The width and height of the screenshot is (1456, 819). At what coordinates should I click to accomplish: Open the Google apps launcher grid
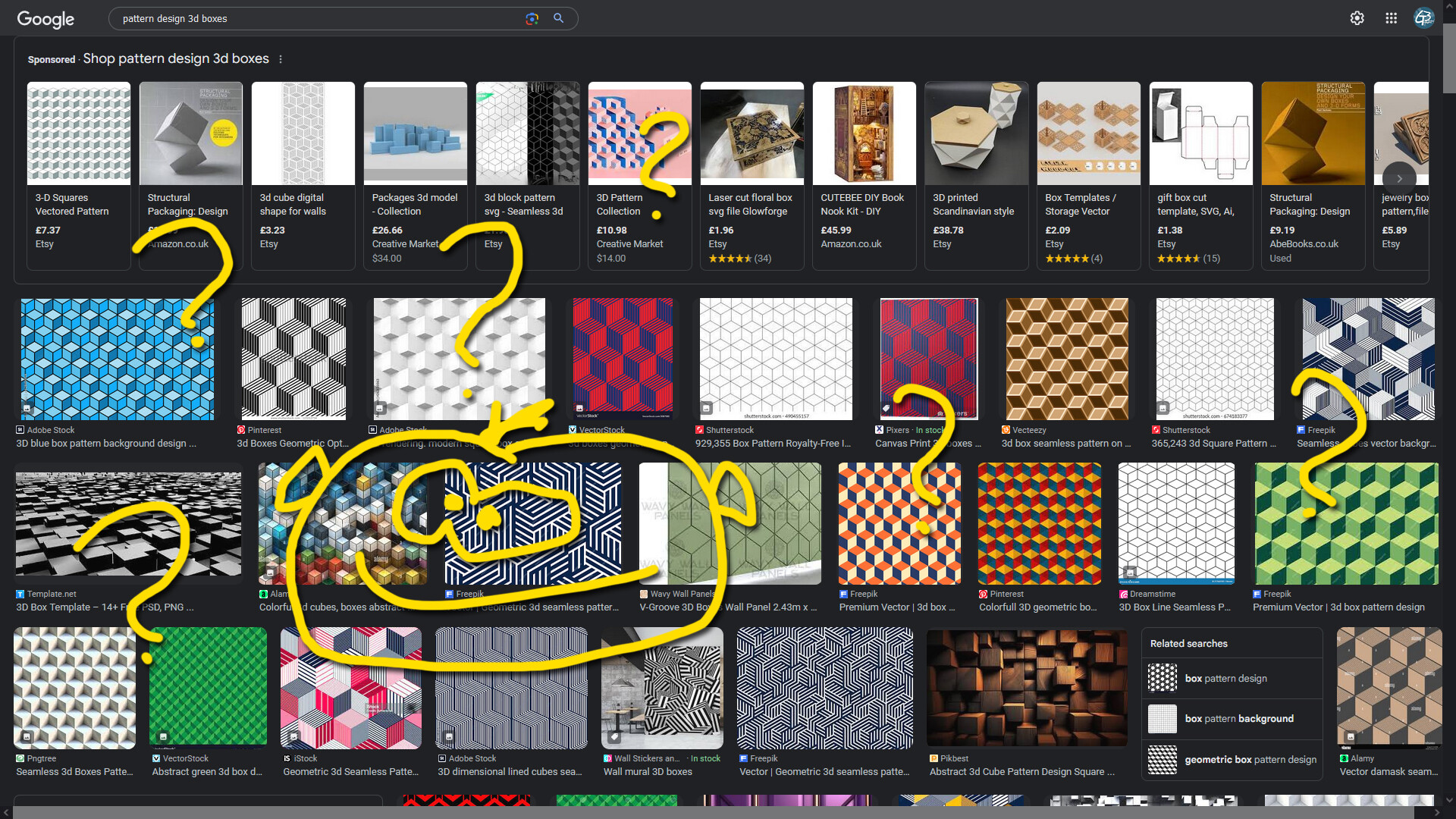click(x=1391, y=18)
